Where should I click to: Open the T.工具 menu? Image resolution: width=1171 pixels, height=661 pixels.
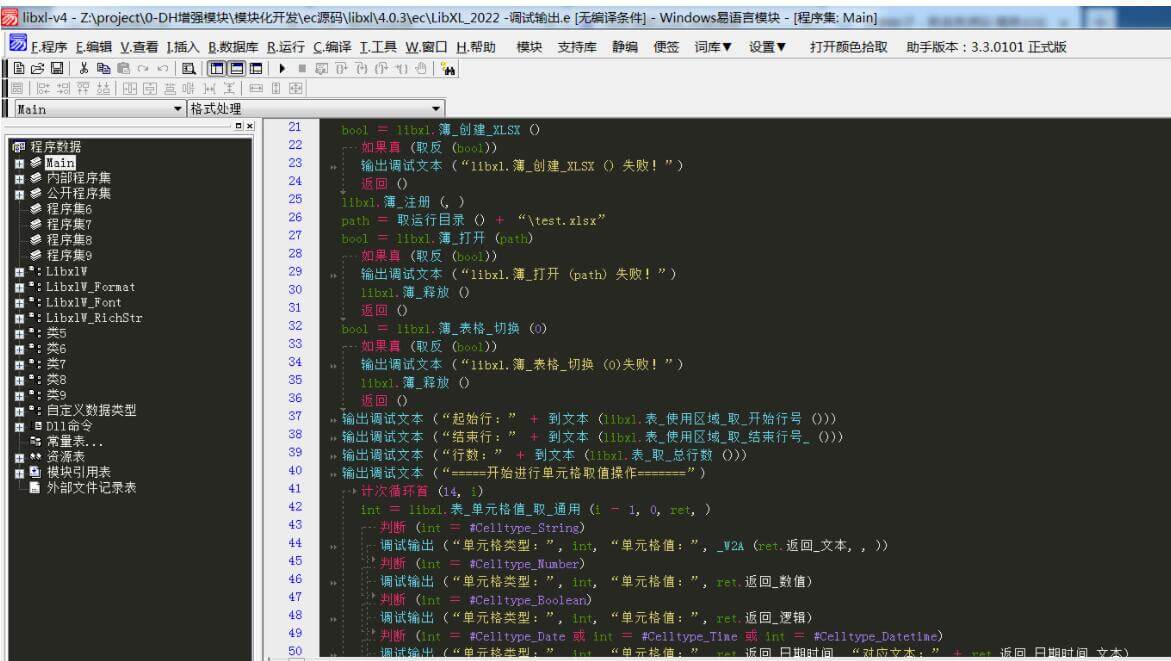click(378, 47)
